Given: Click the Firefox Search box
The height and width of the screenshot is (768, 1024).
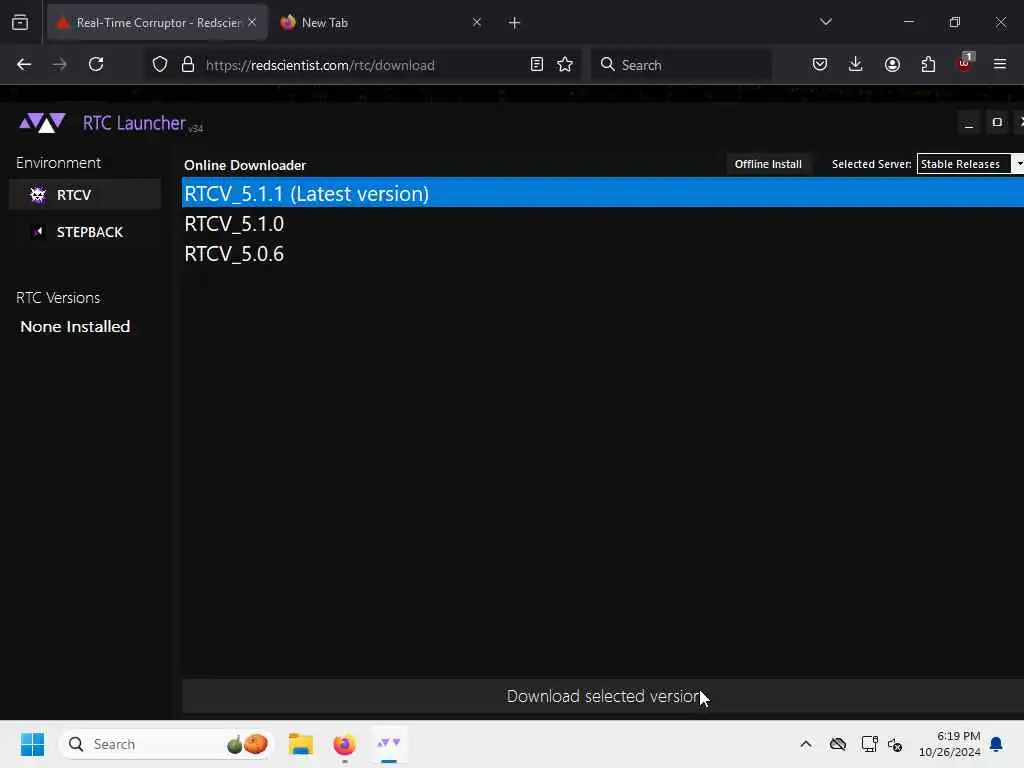Looking at the screenshot, I should (681, 65).
